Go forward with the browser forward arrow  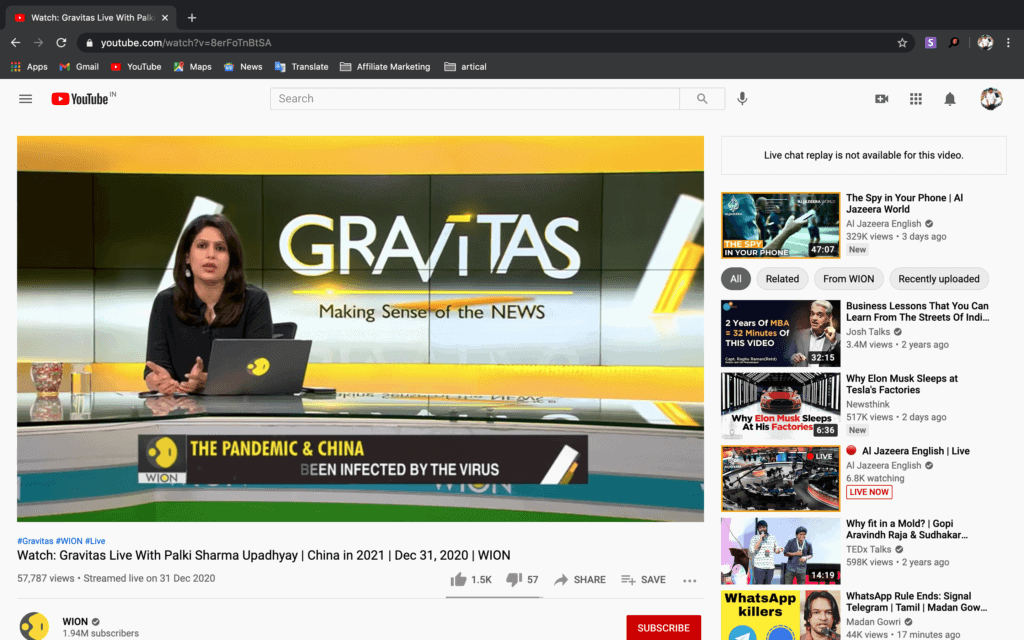point(39,42)
